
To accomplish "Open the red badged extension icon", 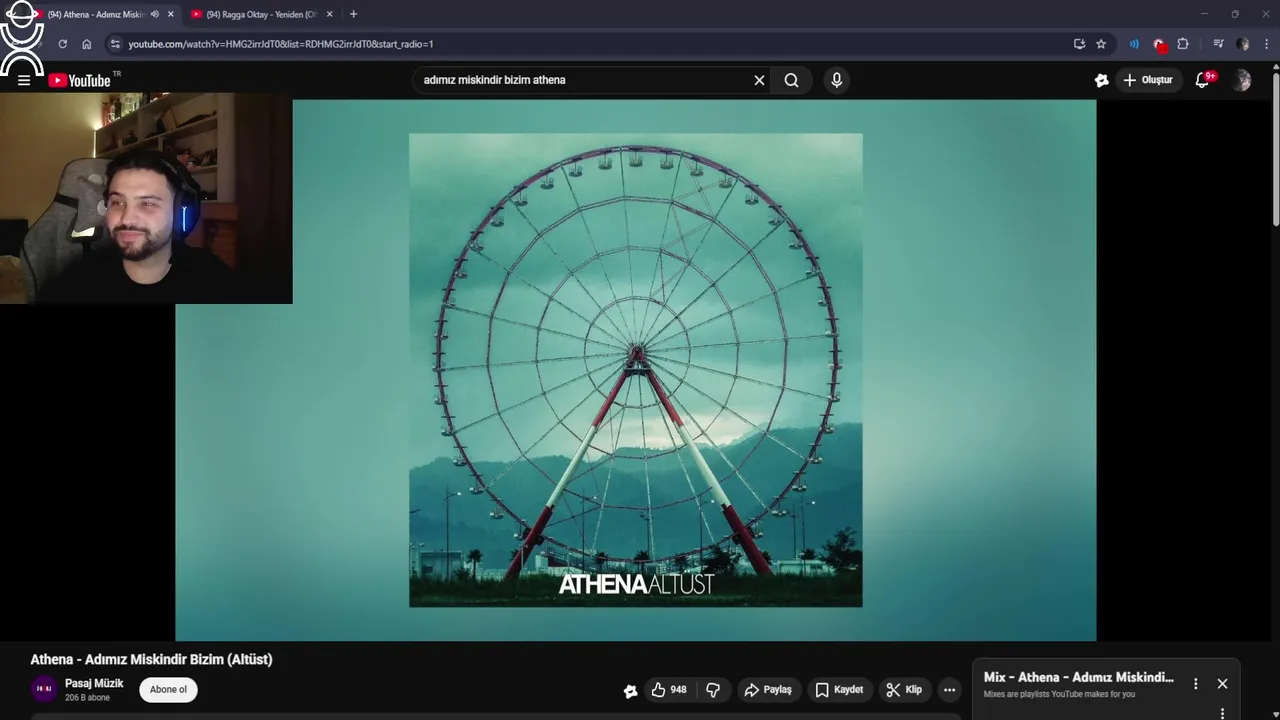I will tap(1159, 44).
